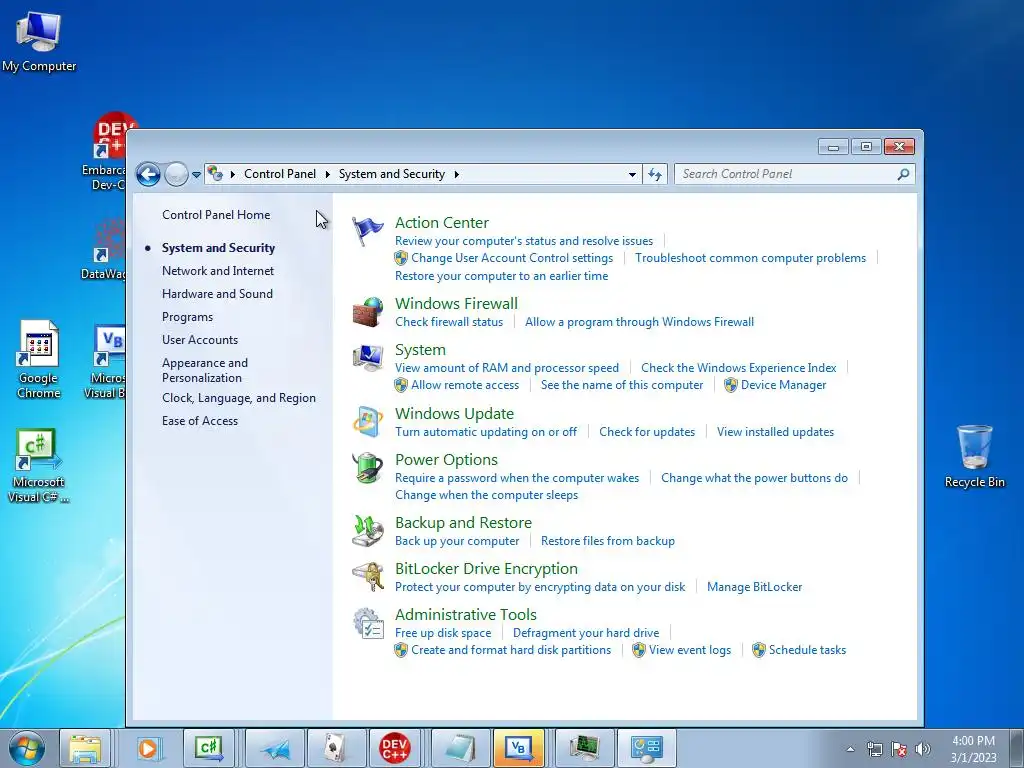Image resolution: width=1024 pixels, height=768 pixels.
Task: Open the Windows Start button
Action: pos(27,748)
